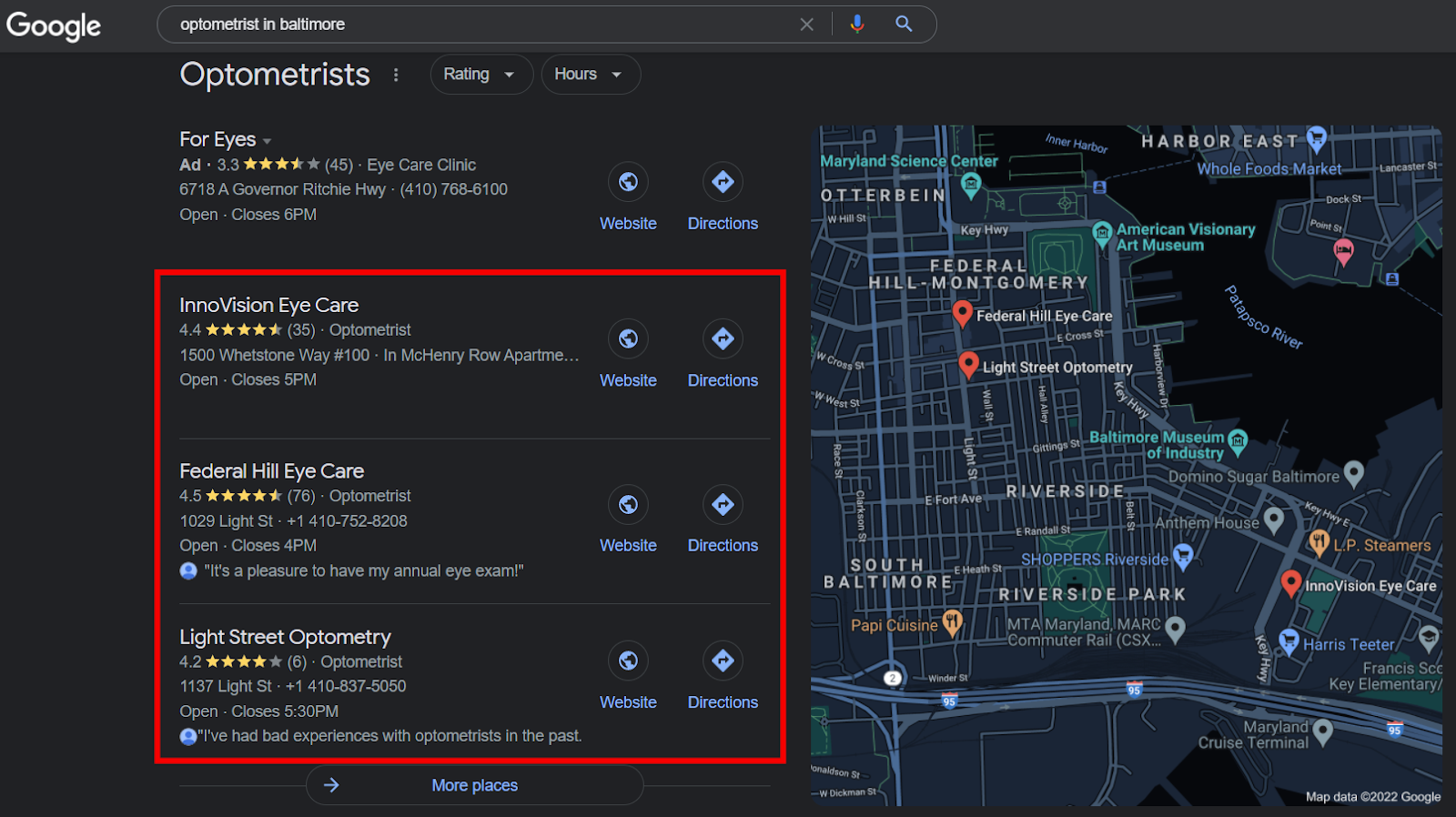Select InnoVision Eye Care map pin
Screen dimensions: 1456x817
point(1290,583)
